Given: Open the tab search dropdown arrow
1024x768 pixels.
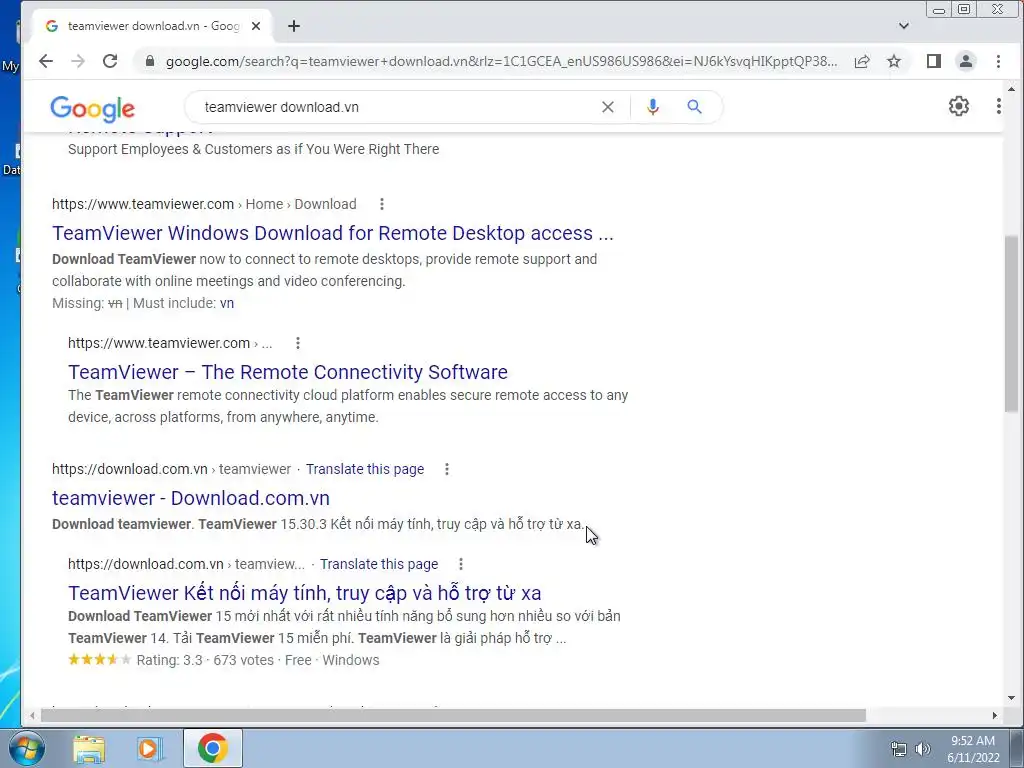Looking at the screenshot, I should 904,26.
